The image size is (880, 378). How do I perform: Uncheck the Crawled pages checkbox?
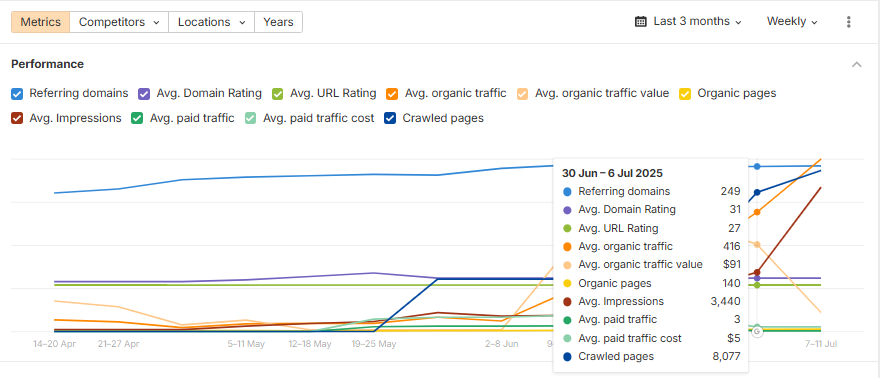click(x=391, y=118)
